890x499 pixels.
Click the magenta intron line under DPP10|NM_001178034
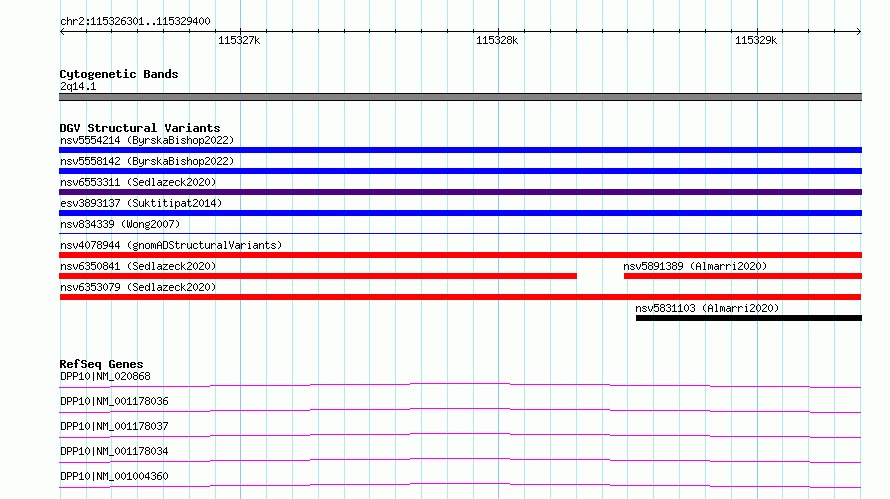pos(460,460)
